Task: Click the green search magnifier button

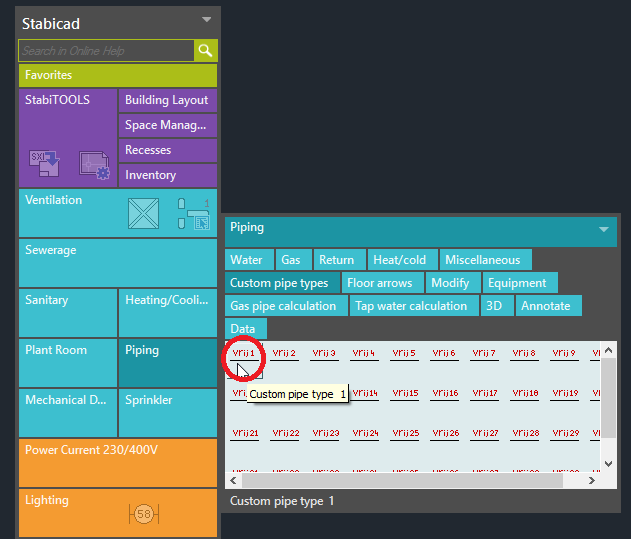Action: [206, 51]
